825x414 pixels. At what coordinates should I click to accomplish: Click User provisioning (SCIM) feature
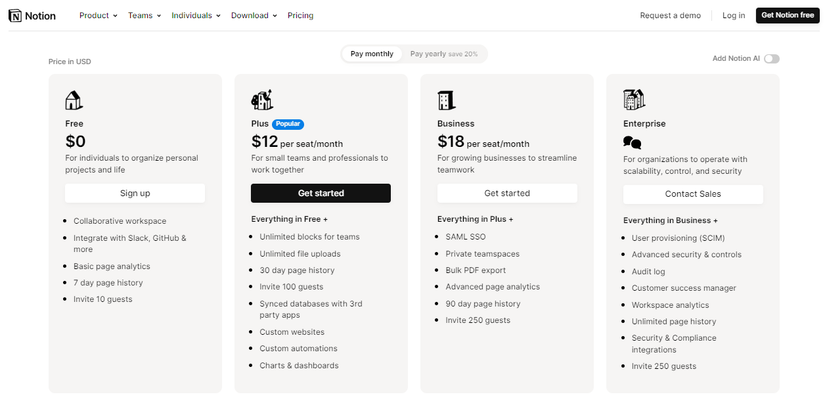[678, 238]
